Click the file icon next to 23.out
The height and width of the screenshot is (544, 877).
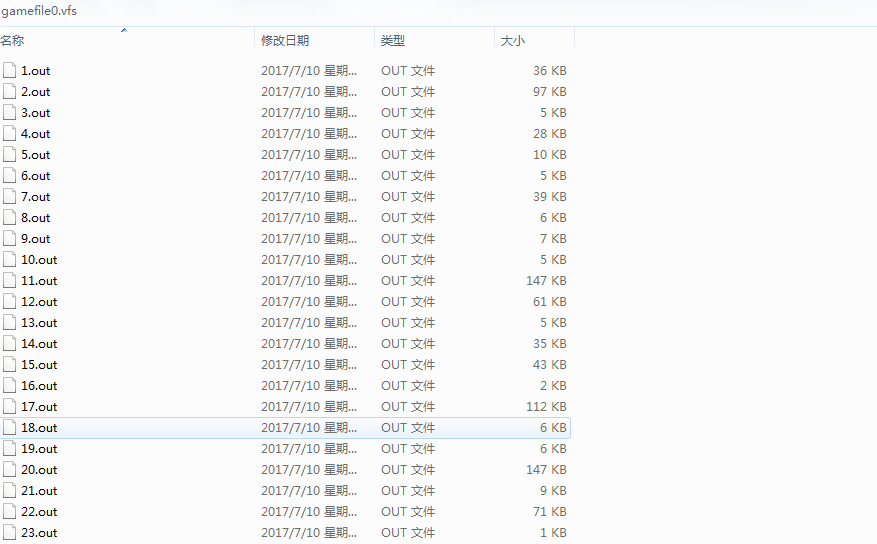click(9, 533)
